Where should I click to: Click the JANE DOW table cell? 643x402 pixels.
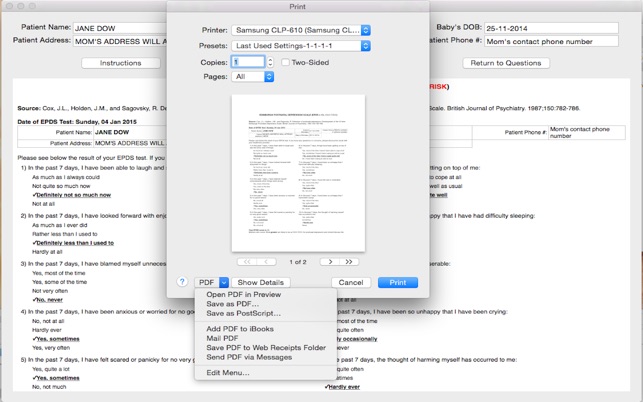pyautogui.click(x=130, y=132)
